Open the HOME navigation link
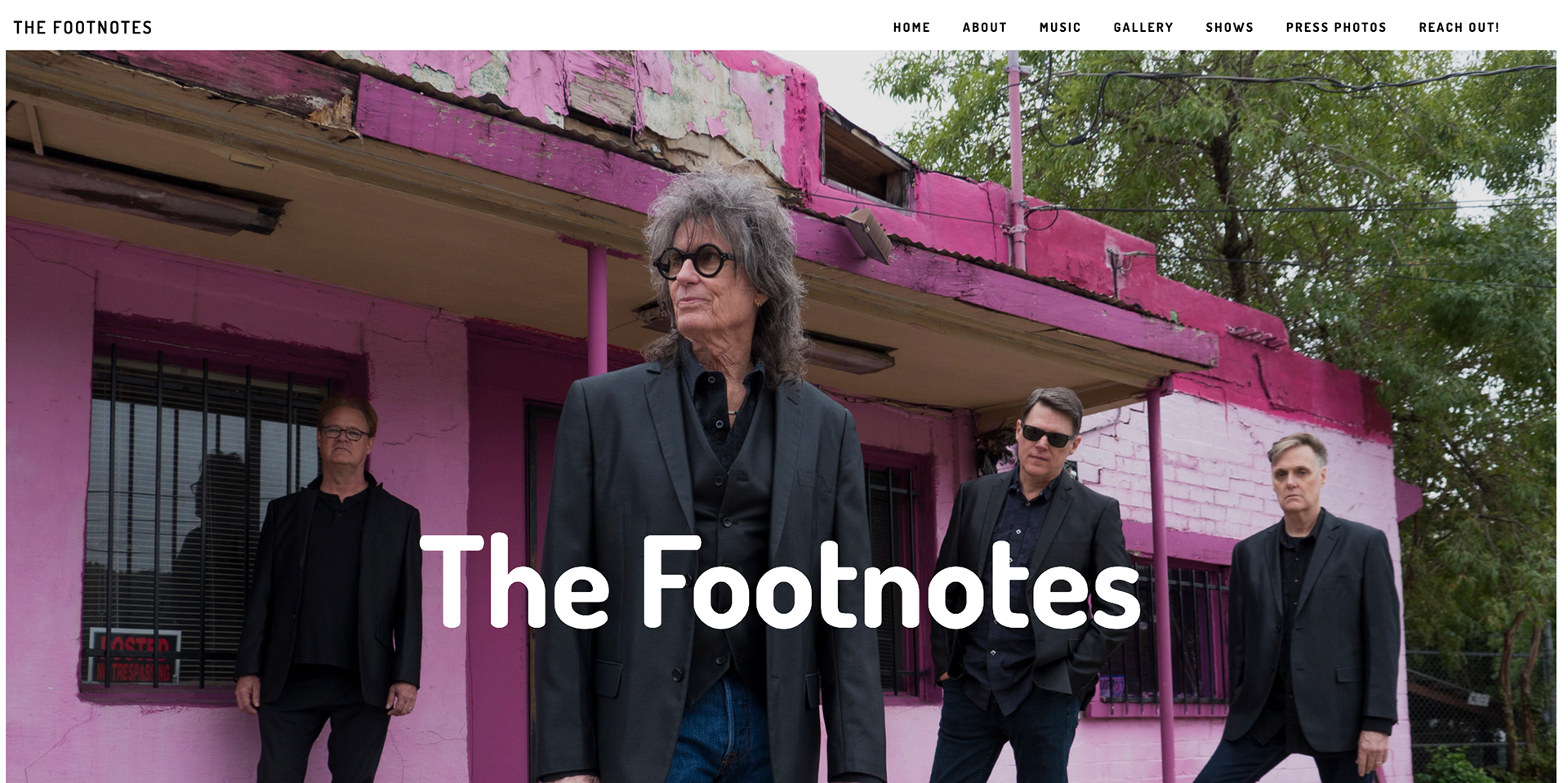 [x=911, y=27]
